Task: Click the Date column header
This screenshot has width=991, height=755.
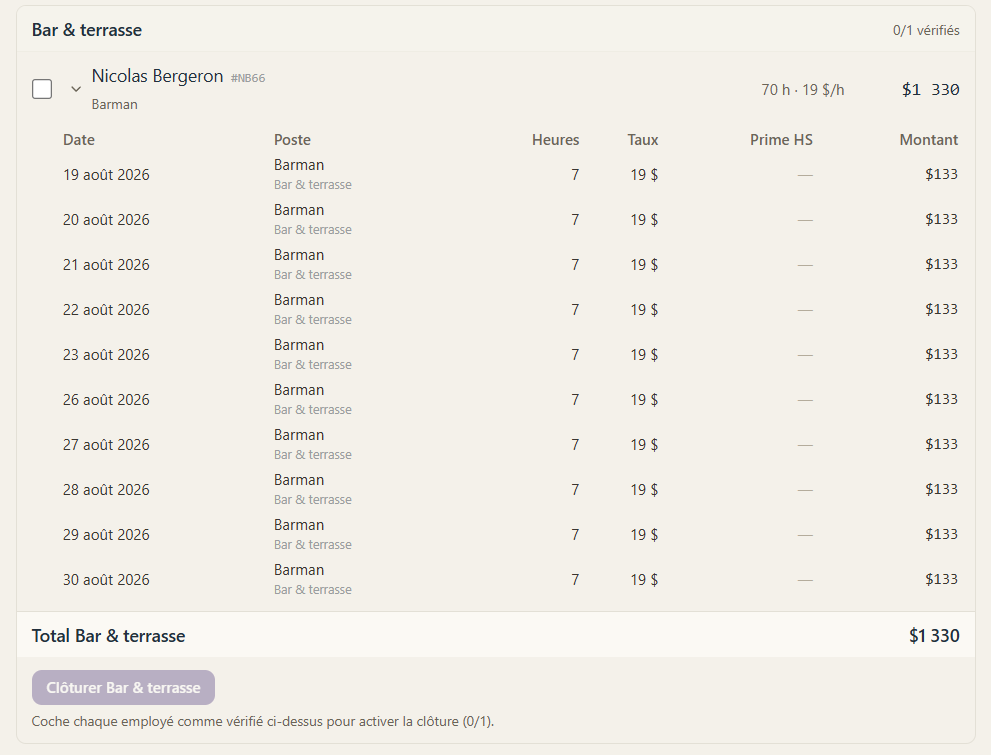Action: [79, 140]
